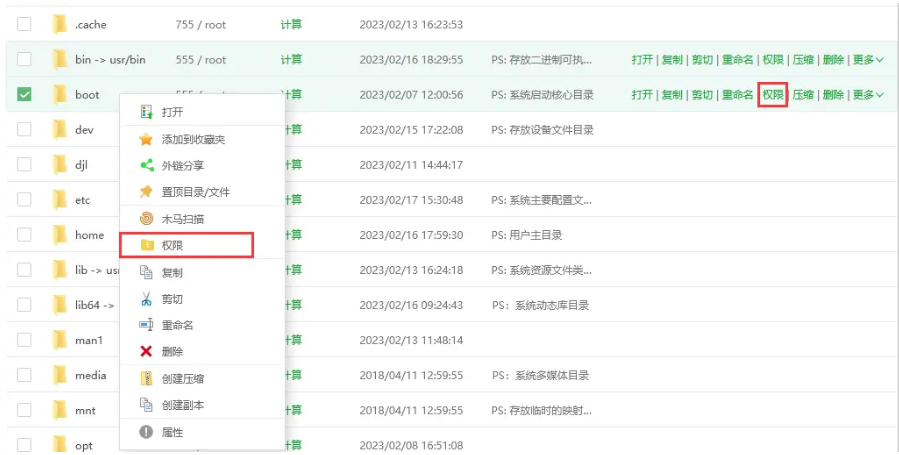Click the spiral icon for 木马扫描
Viewport: 899px width, 455px height.
coord(146,219)
